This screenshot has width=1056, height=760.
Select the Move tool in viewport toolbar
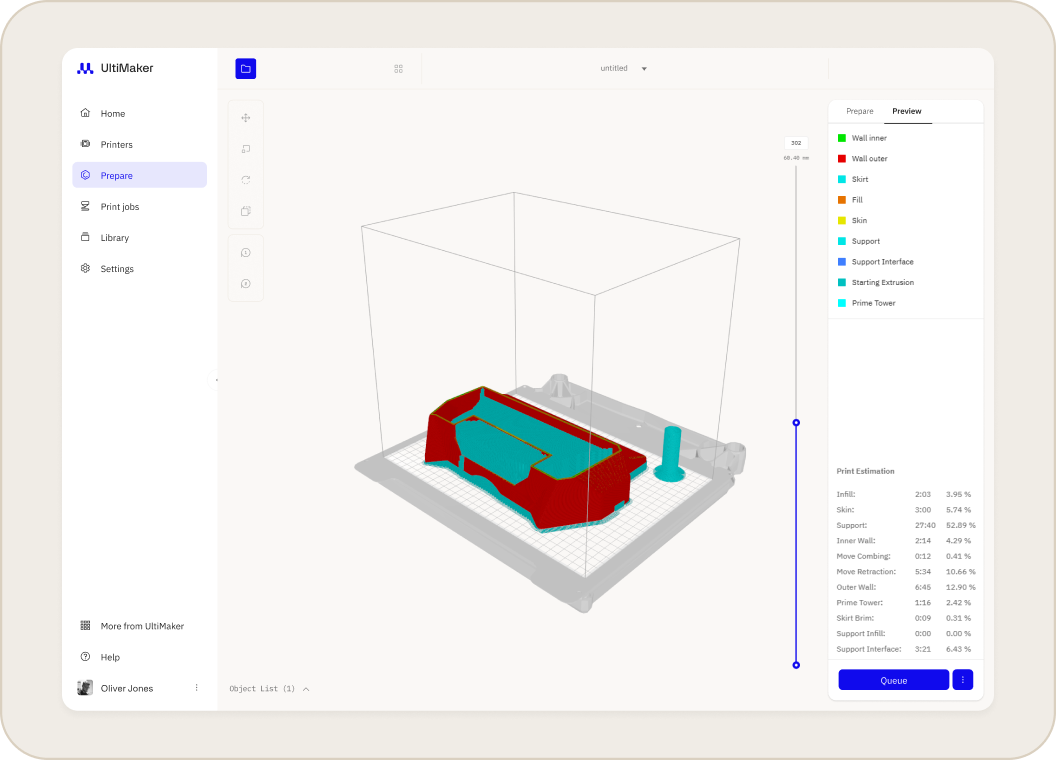(x=246, y=118)
